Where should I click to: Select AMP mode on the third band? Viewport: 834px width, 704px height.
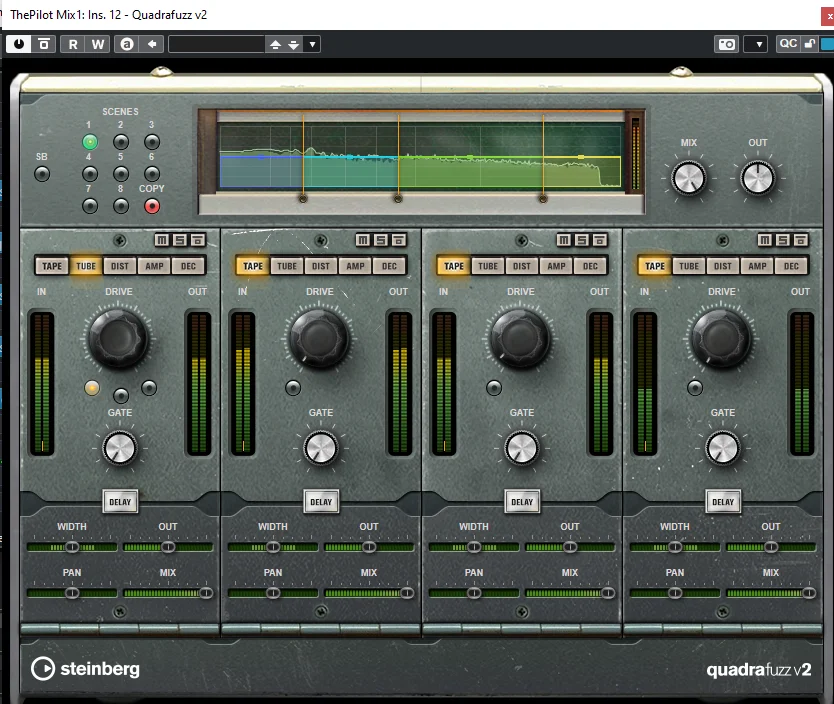point(556,266)
